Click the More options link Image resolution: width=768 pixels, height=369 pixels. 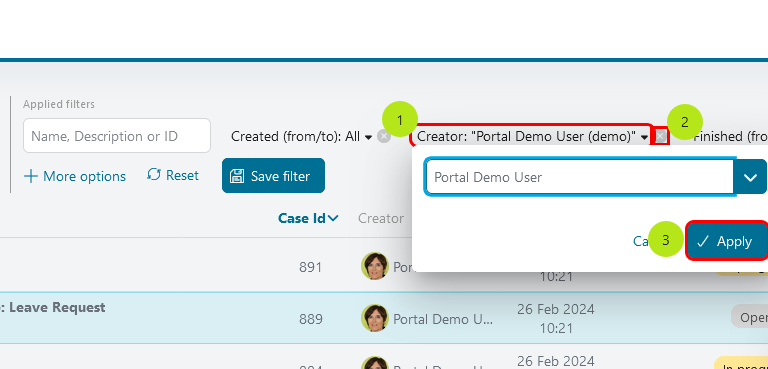click(x=75, y=176)
